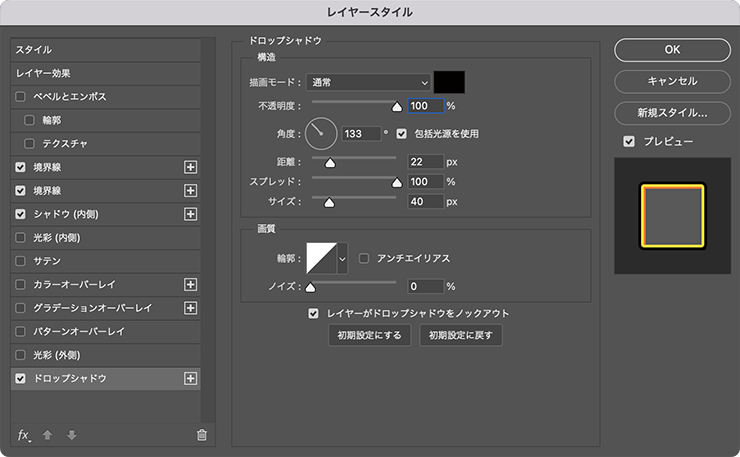This screenshot has height=457, width=740.
Task: Disable 包括光源を使用 checkbox
Action: (402, 134)
